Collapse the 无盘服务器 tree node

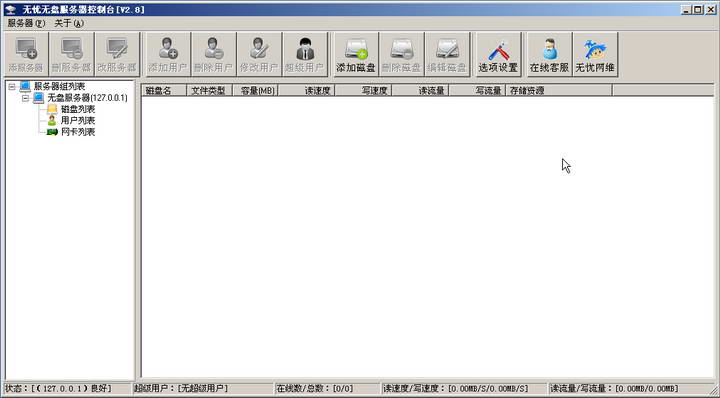point(26,98)
